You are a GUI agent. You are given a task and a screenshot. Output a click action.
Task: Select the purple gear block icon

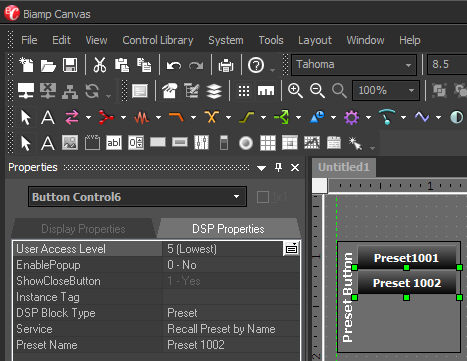pos(352,117)
